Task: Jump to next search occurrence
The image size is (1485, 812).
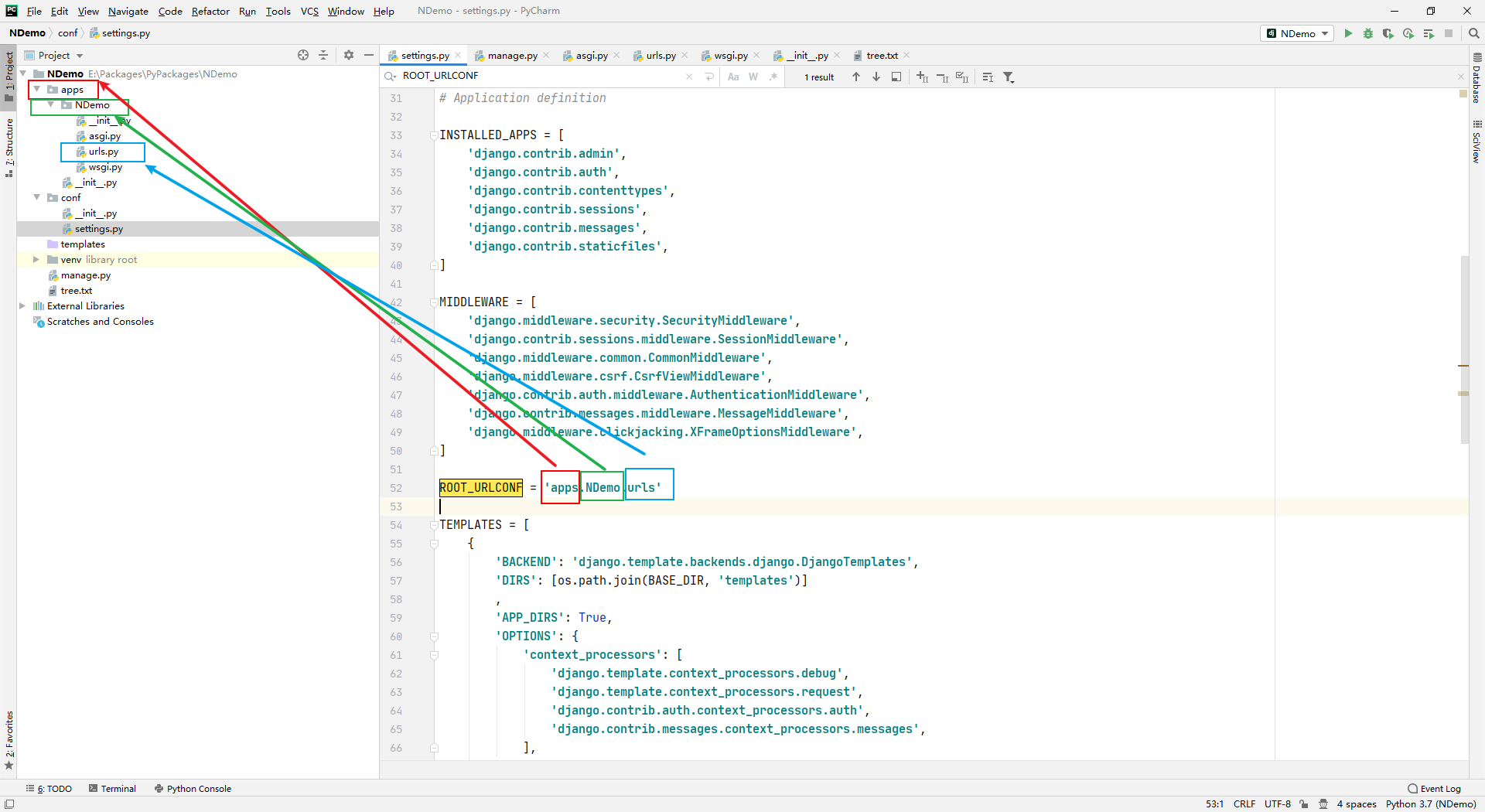Action: (x=876, y=77)
